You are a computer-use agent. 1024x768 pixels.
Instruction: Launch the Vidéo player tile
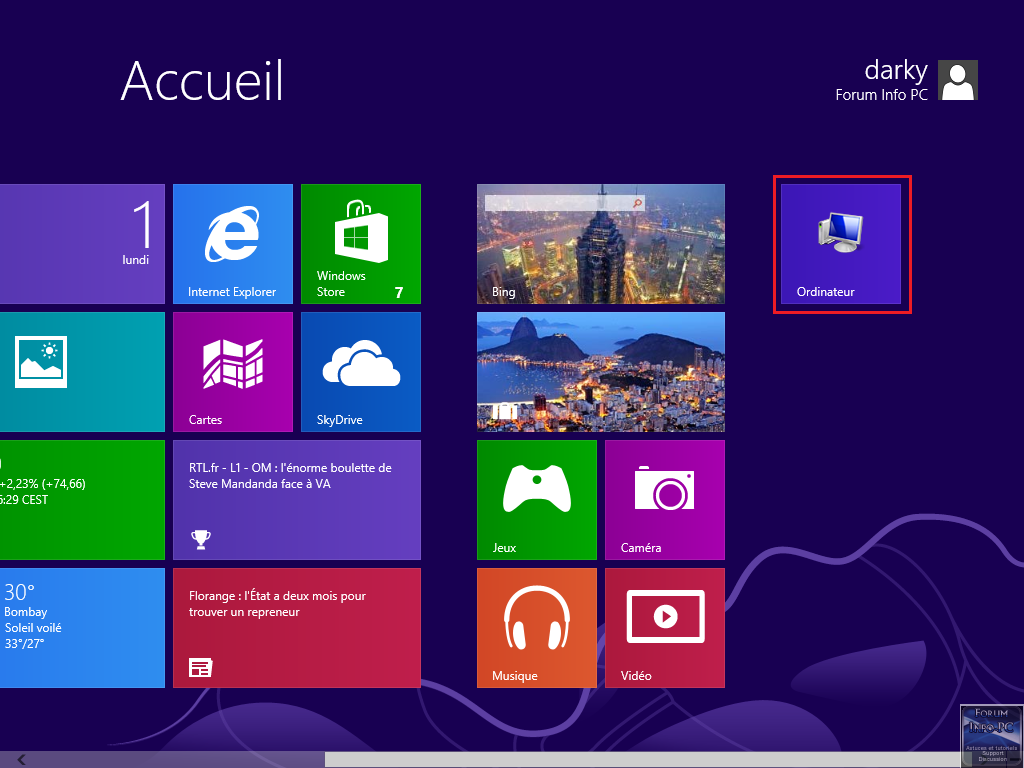coord(664,627)
